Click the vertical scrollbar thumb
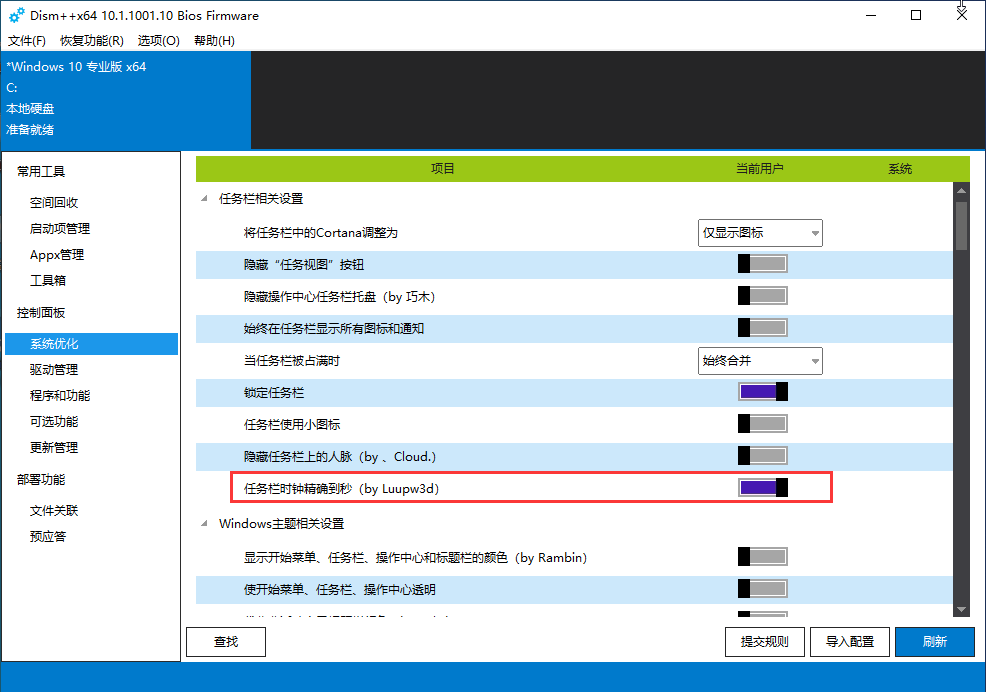The image size is (986, 692). (961, 225)
